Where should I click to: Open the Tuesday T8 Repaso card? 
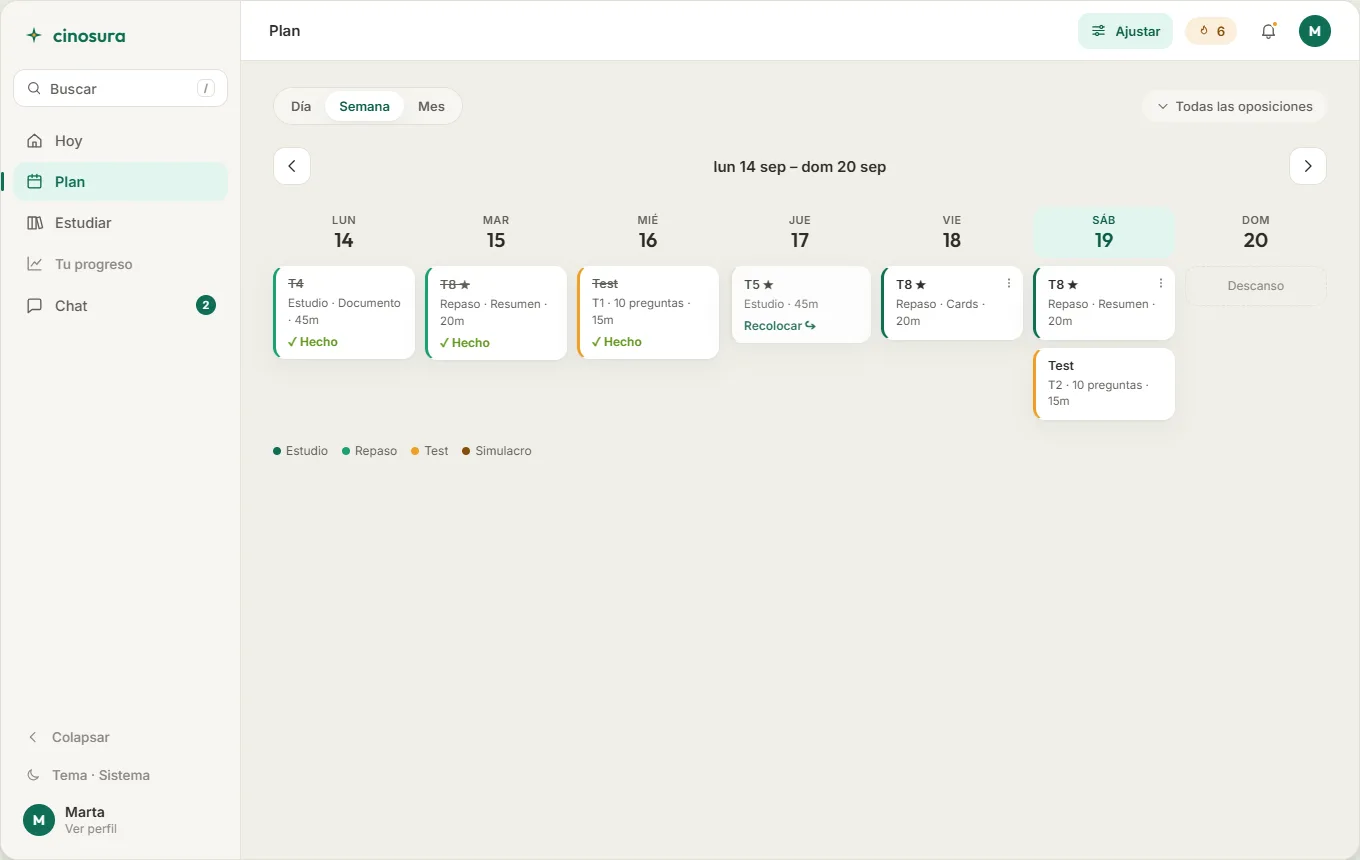pyautogui.click(x=496, y=313)
